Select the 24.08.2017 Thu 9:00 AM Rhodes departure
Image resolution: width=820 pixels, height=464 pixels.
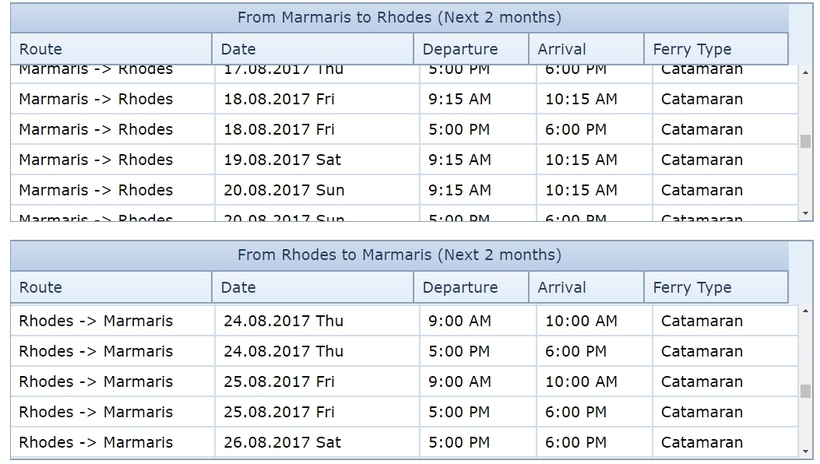(400, 321)
